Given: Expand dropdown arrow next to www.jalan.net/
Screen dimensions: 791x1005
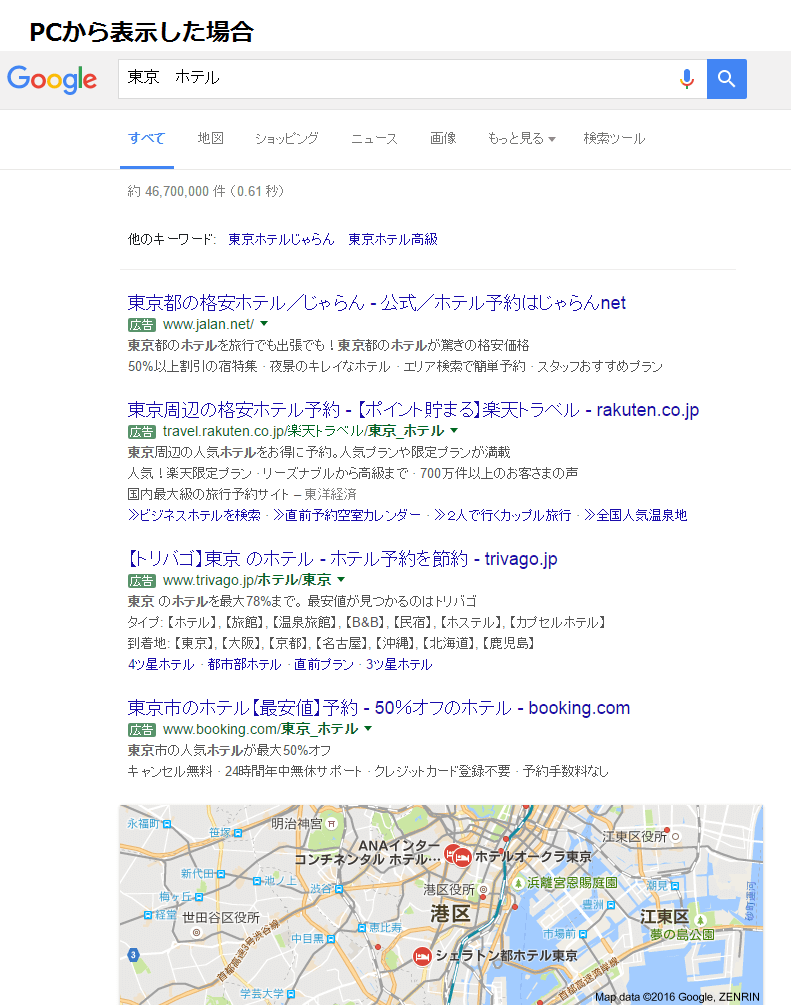Looking at the screenshot, I should click(x=263, y=324).
